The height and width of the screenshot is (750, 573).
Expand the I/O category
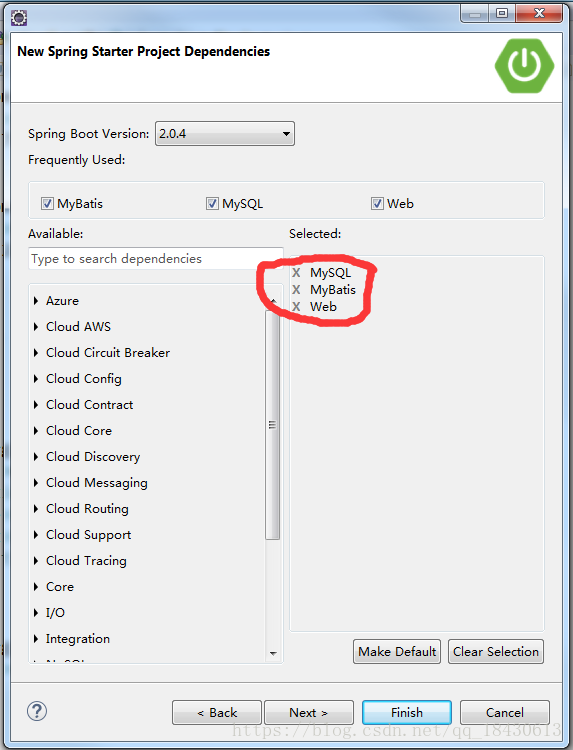[36, 613]
